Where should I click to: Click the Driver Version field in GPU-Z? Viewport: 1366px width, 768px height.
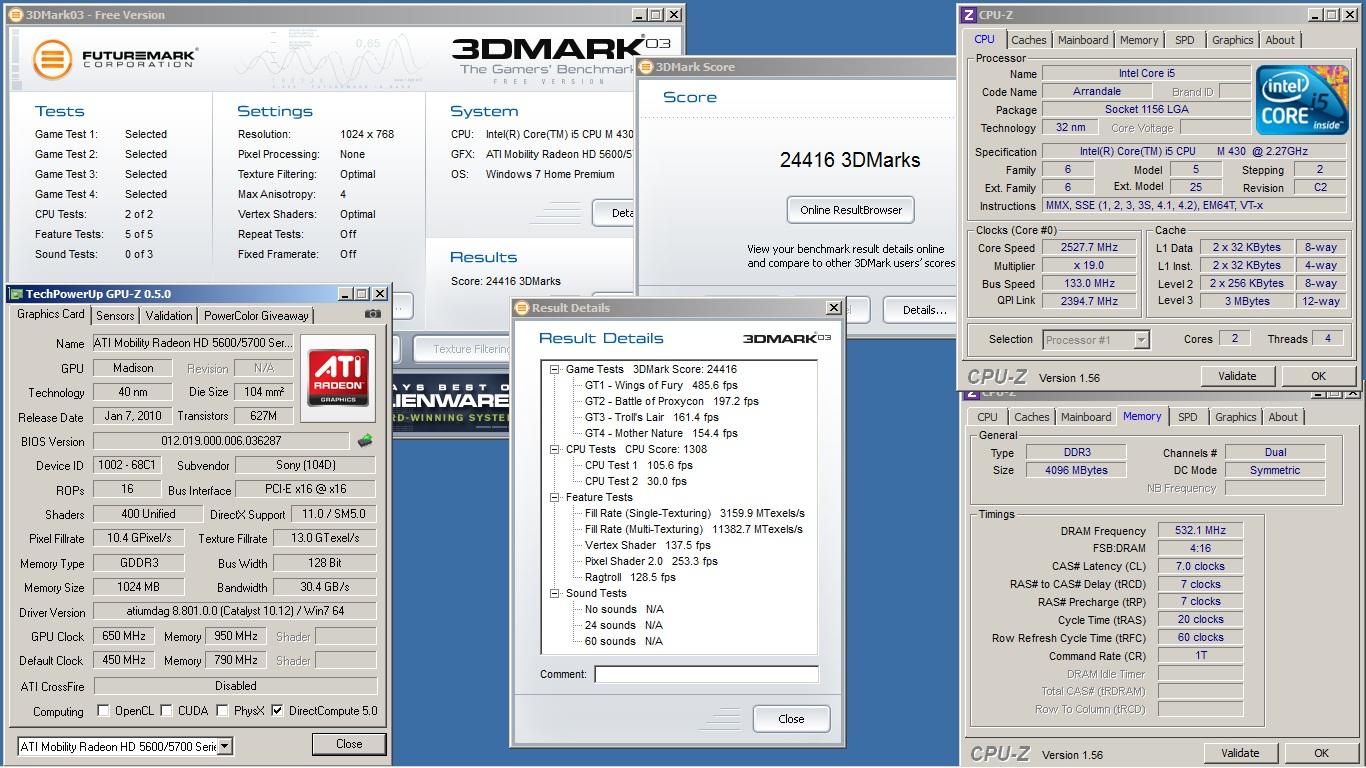(x=235, y=611)
